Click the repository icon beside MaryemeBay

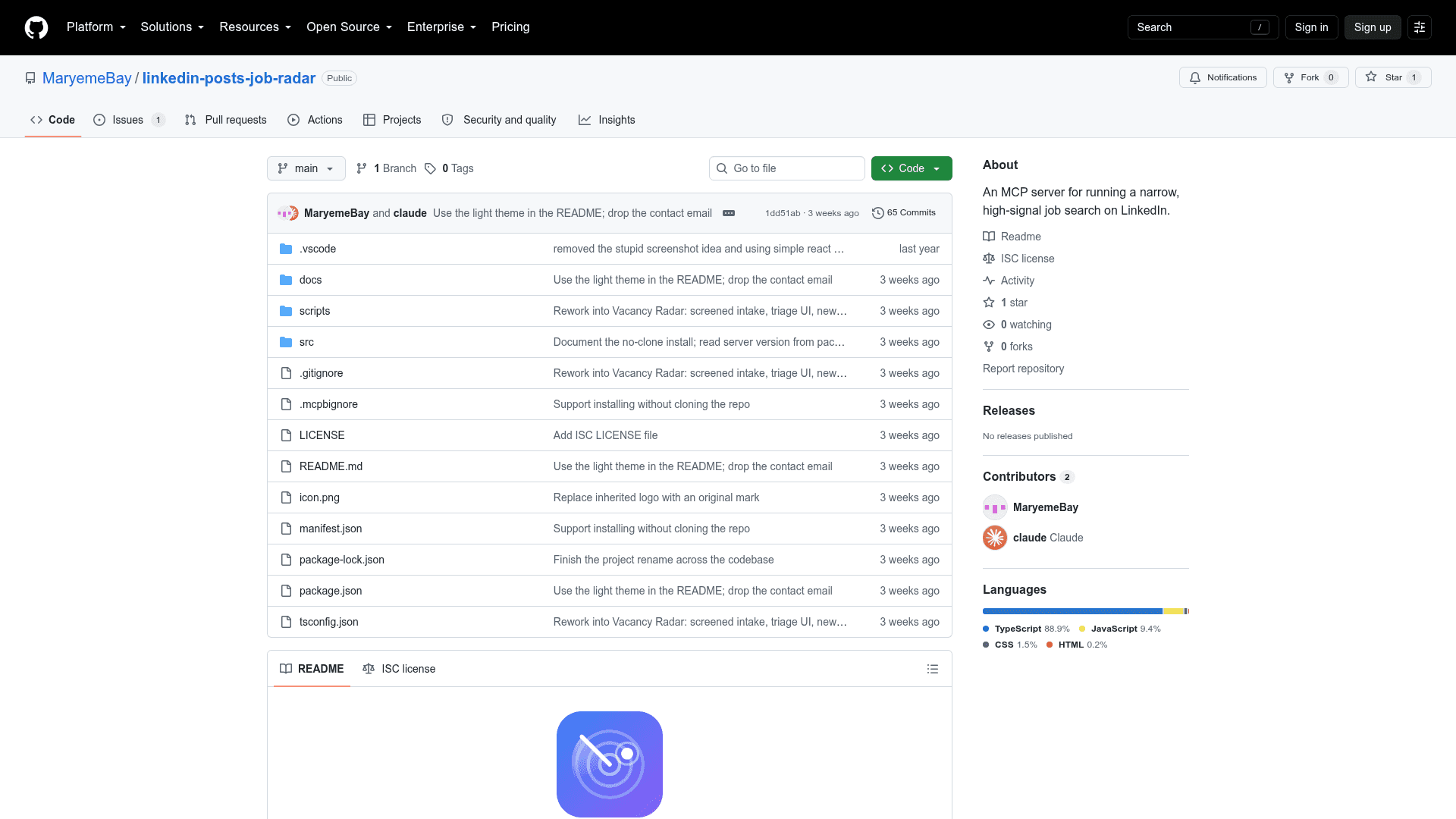pos(30,78)
